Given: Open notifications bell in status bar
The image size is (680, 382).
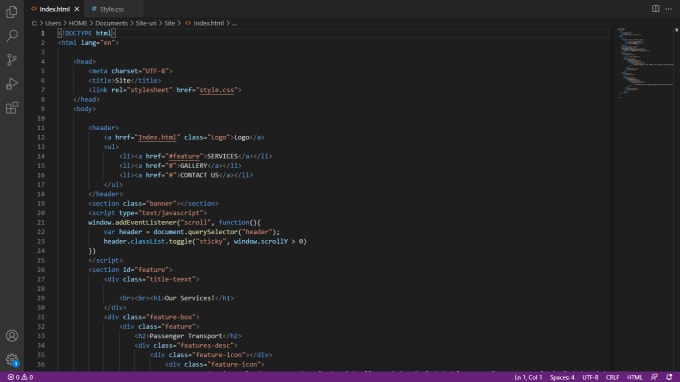Looking at the screenshot, I should pyautogui.click(x=669, y=377).
